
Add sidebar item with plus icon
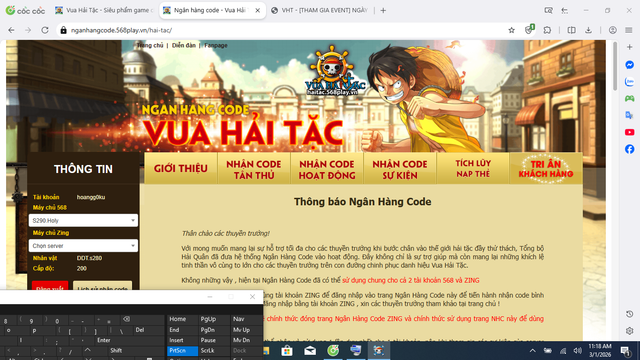tap(629, 47)
